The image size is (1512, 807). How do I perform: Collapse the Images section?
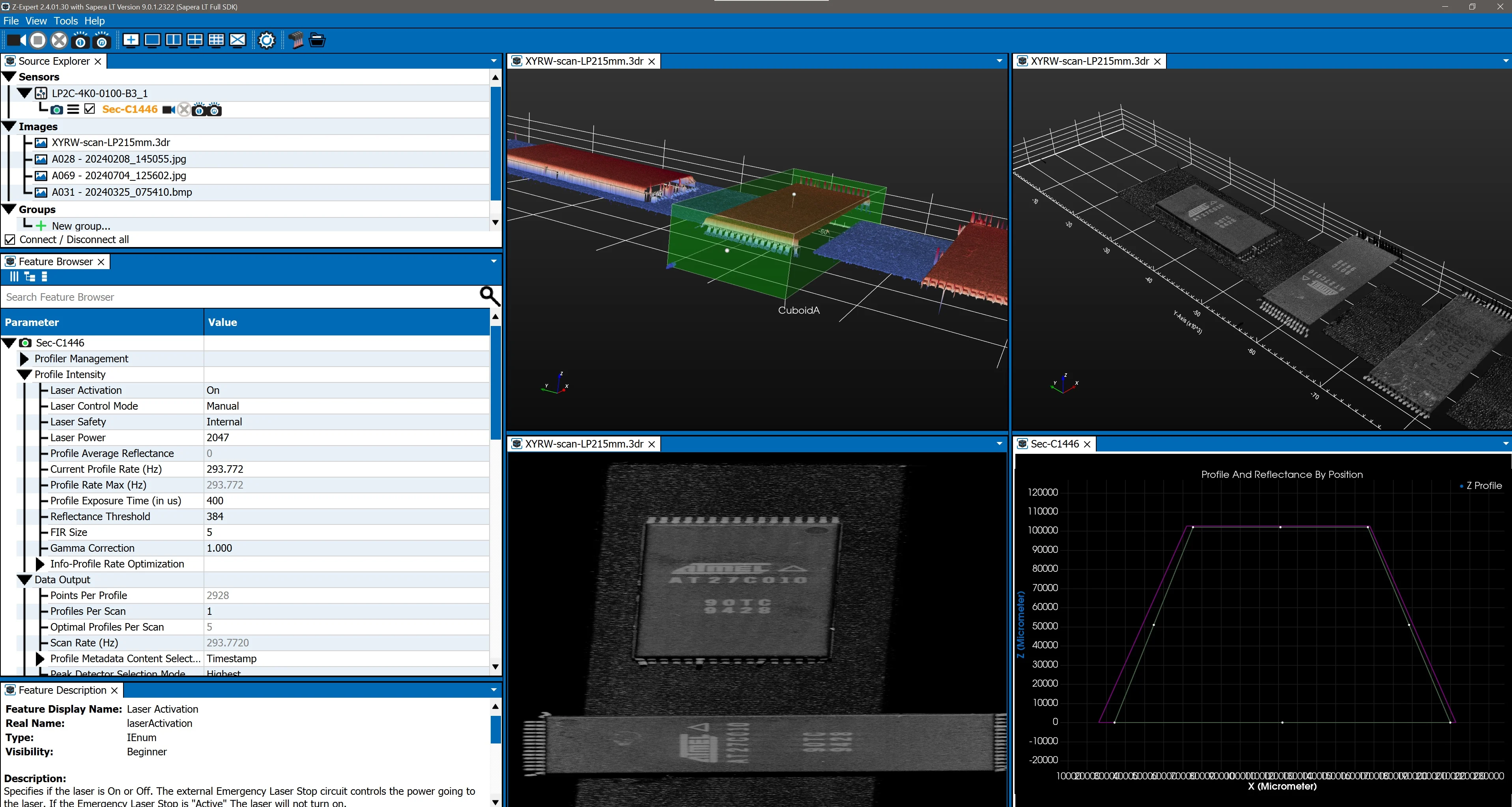click(9, 126)
